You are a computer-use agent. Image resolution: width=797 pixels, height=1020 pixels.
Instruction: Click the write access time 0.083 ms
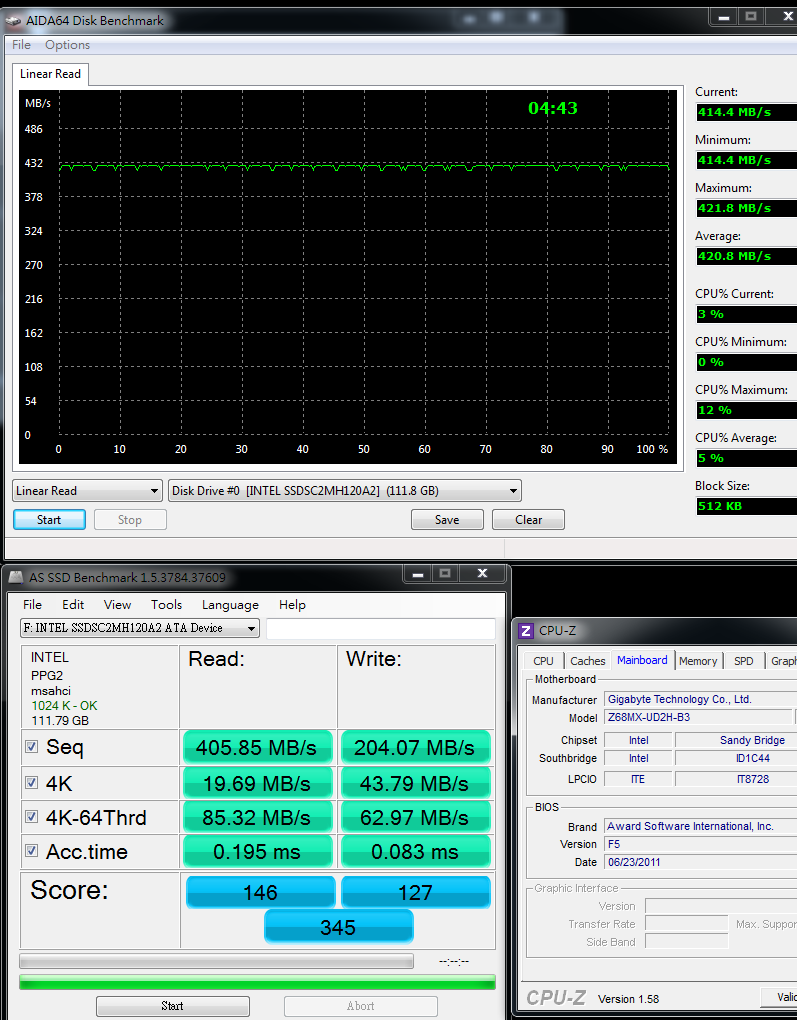[x=415, y=852]
